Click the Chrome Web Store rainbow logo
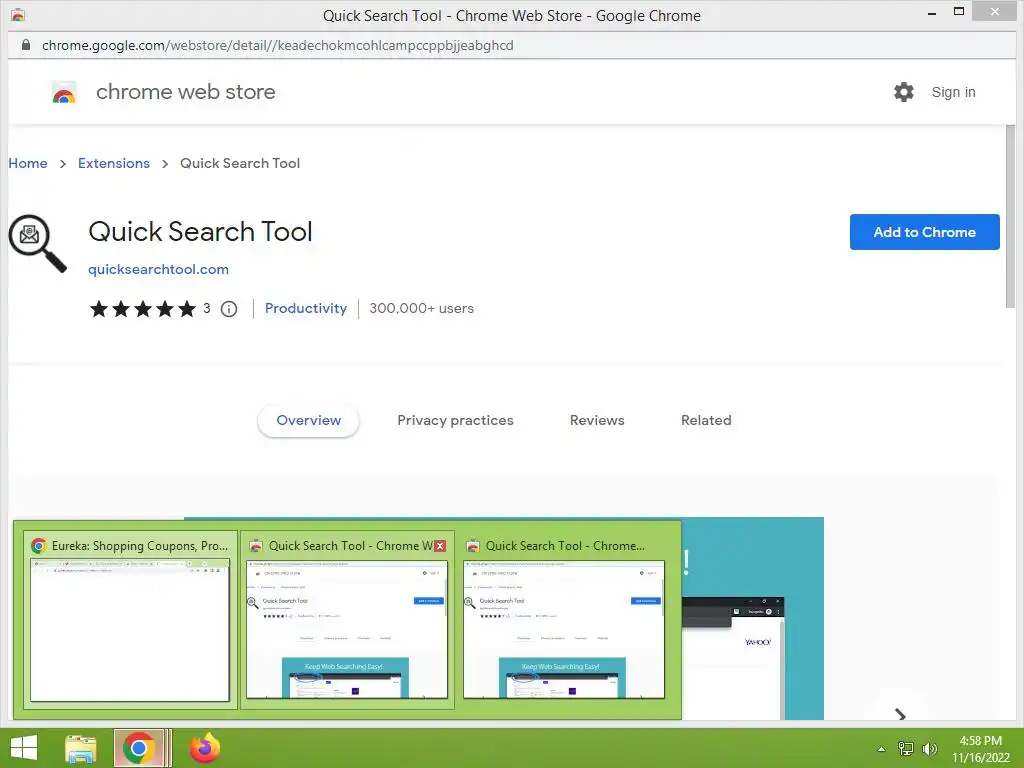 coord(64,92)
